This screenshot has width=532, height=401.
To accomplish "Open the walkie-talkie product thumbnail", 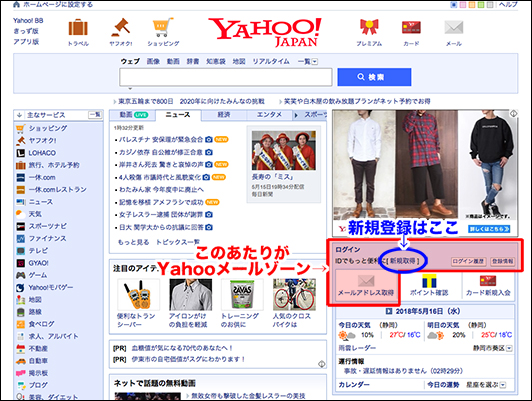I will pos(138,294).
